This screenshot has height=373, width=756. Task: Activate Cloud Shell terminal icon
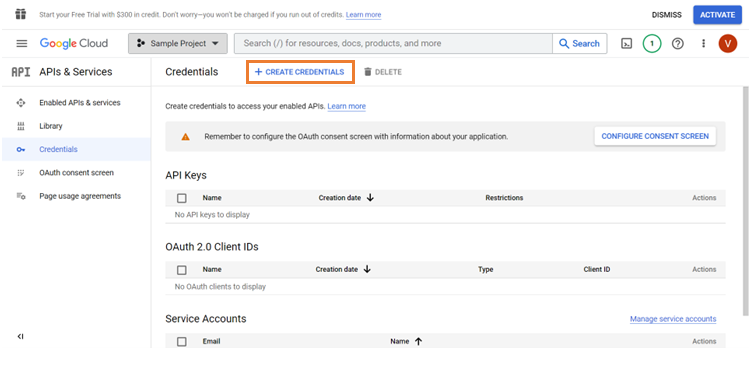click(x=626, y=44)
